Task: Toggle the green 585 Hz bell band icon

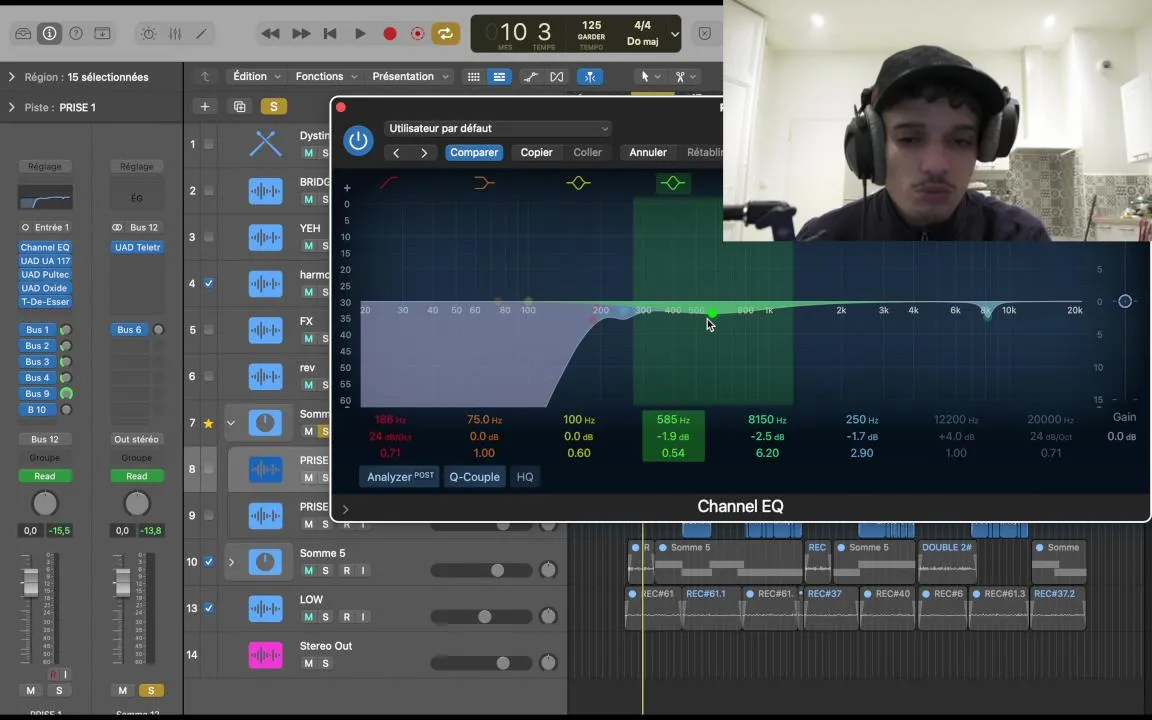Action: click(673, 182)
